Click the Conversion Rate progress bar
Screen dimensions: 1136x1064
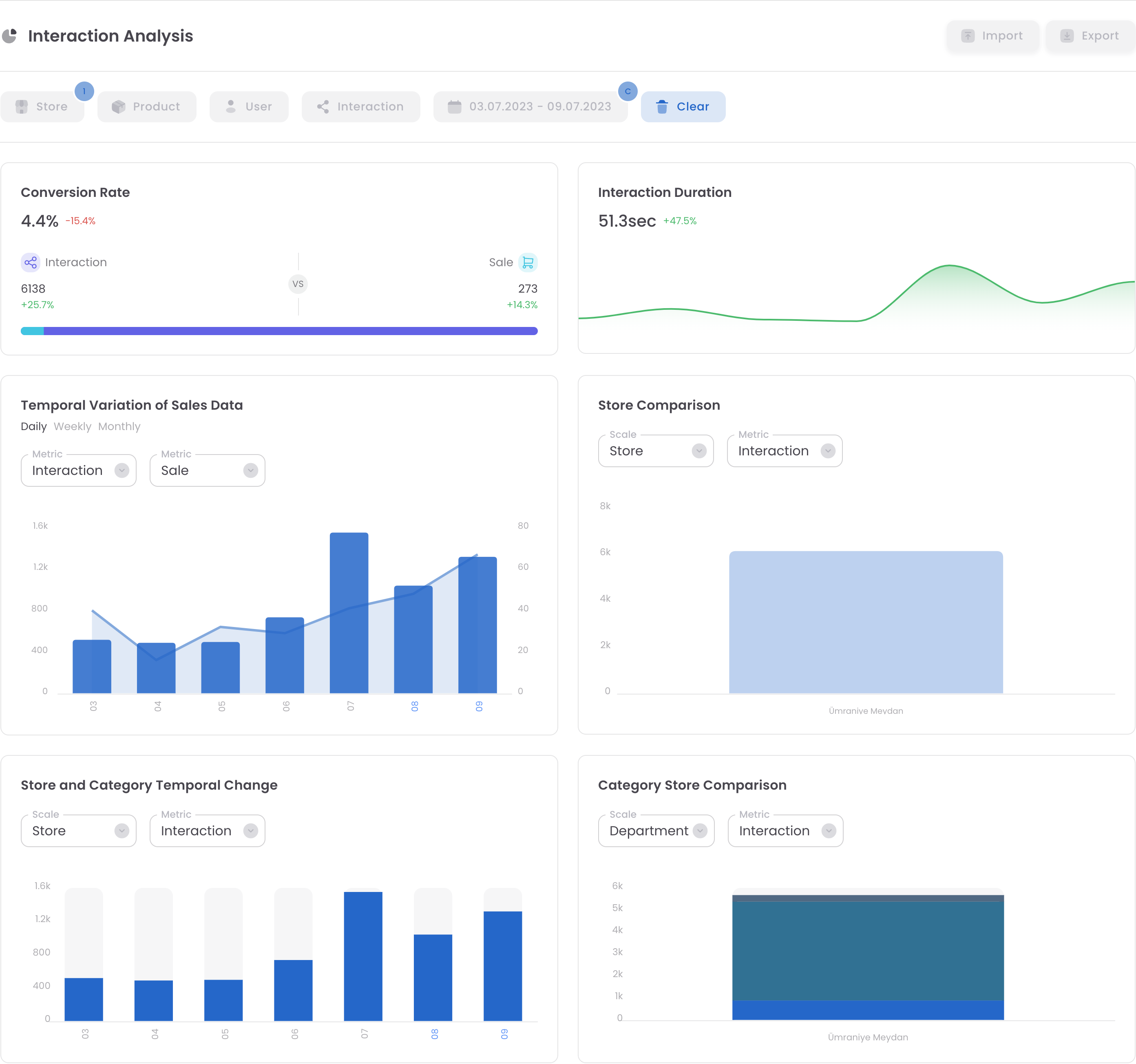[x=279, y=330]
